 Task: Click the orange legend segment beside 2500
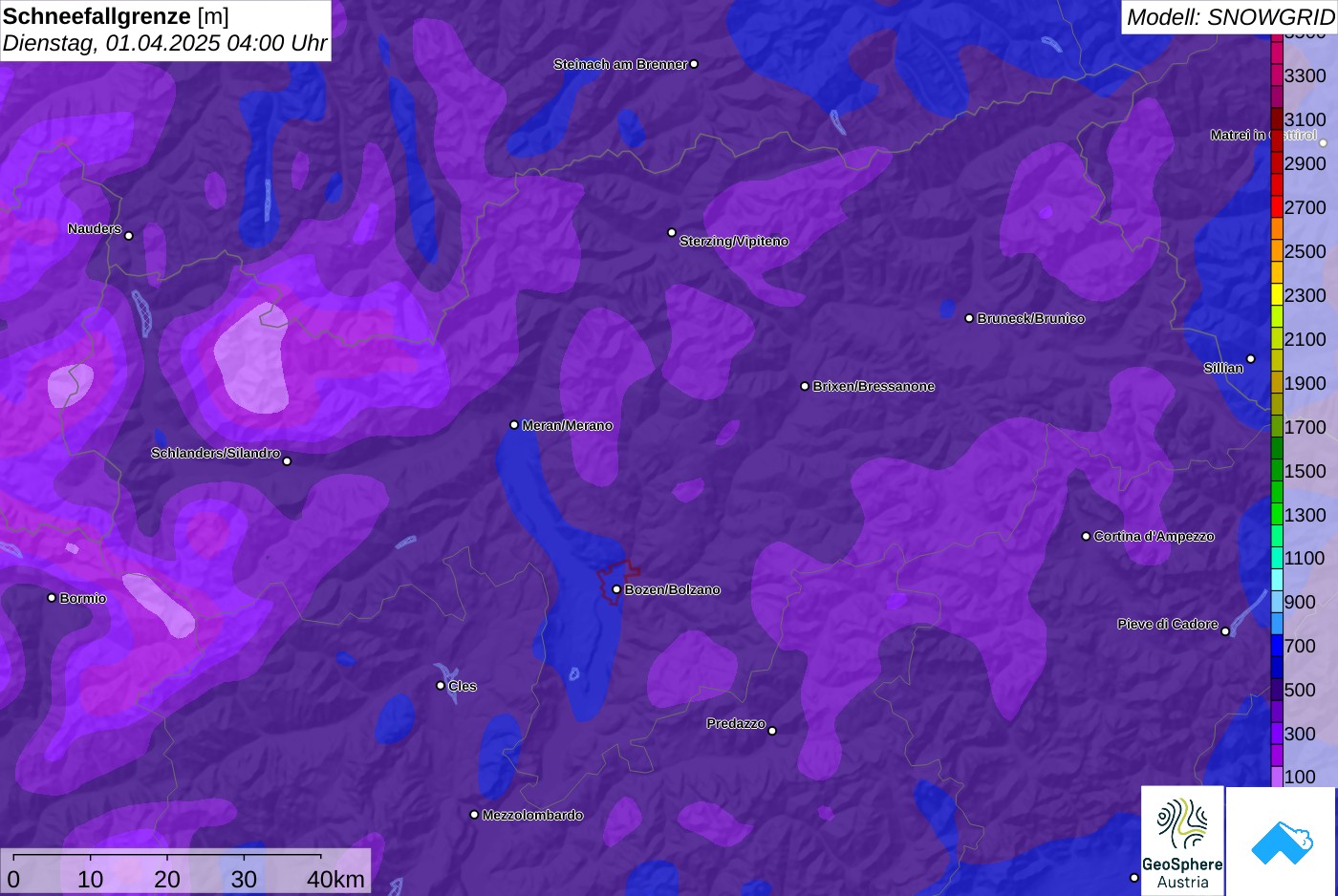tap(1277, 251)
